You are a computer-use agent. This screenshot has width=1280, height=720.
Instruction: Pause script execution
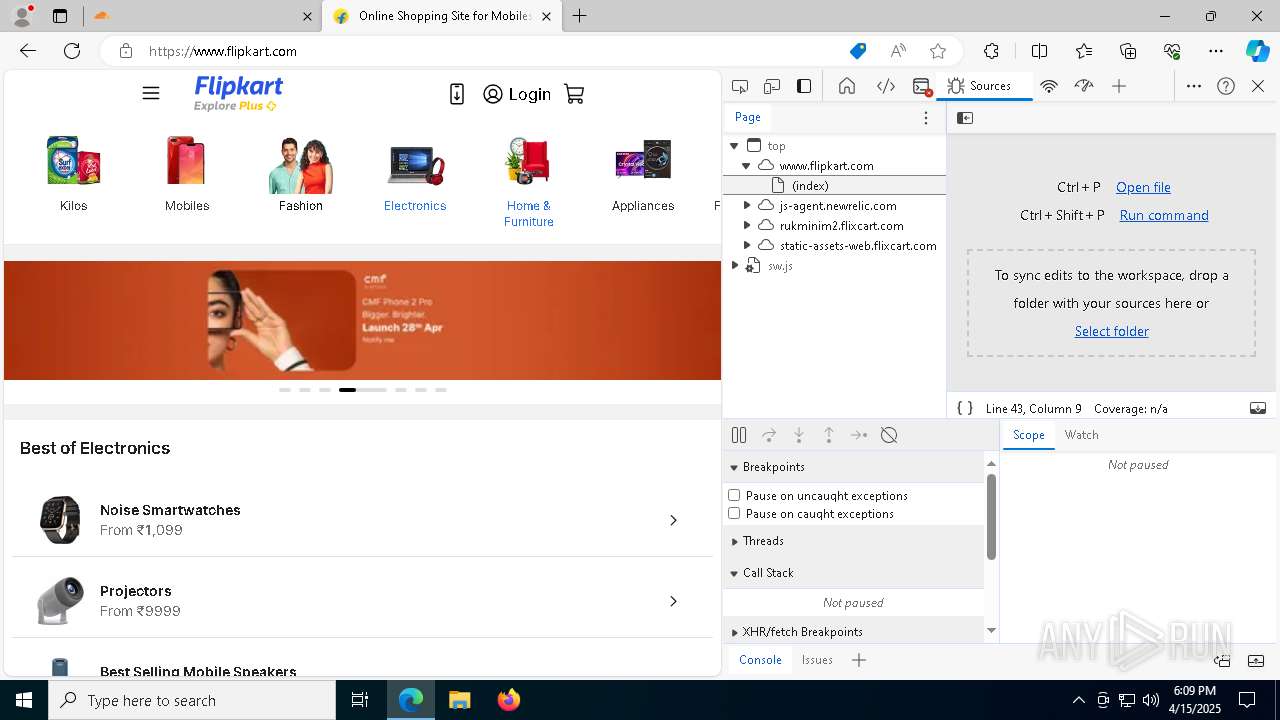(x=739, y=435)
